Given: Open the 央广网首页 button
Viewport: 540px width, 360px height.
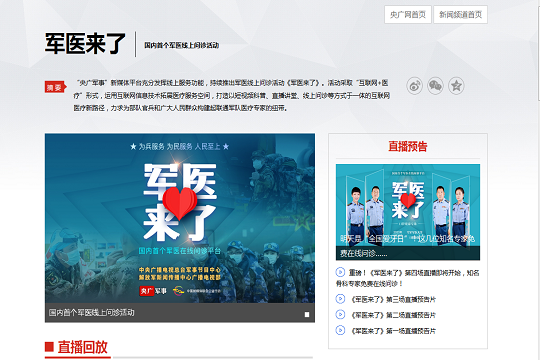Looking at the screenshot, I should tap(408, 14).
